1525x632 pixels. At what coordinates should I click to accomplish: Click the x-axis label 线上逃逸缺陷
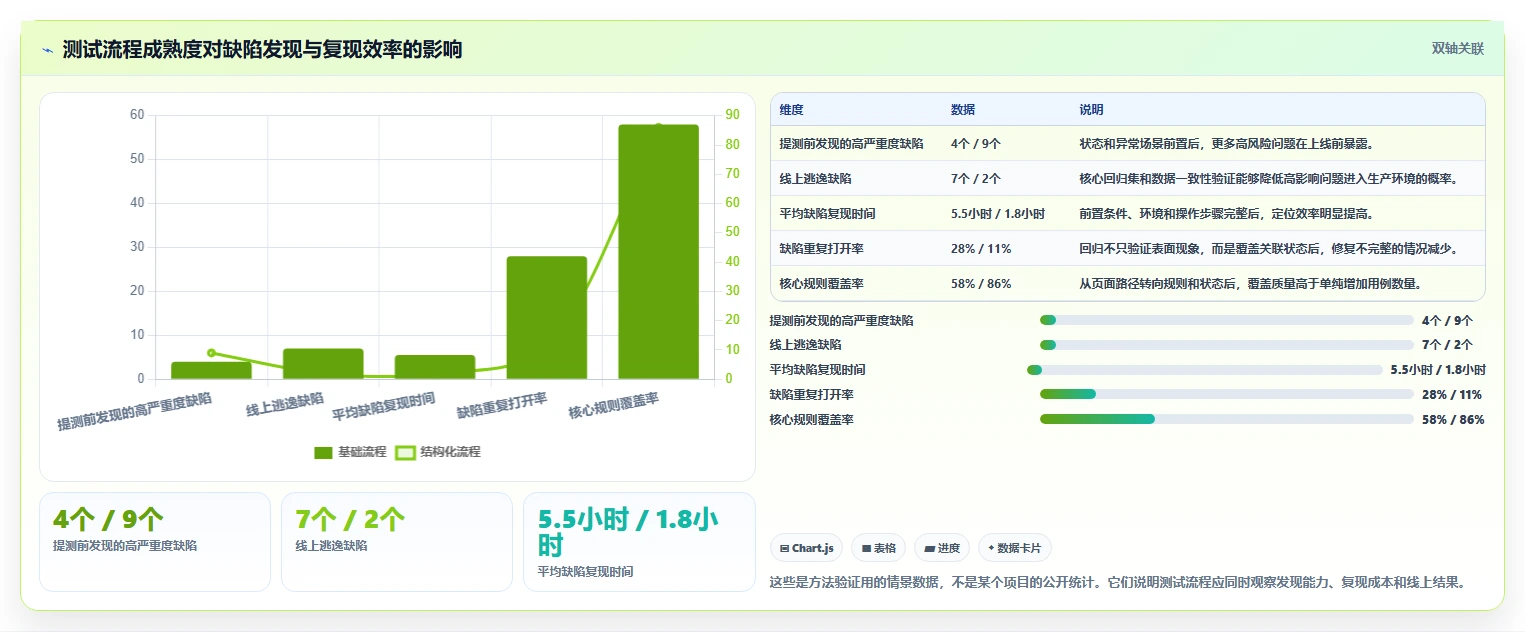click(x=286, y=404)
